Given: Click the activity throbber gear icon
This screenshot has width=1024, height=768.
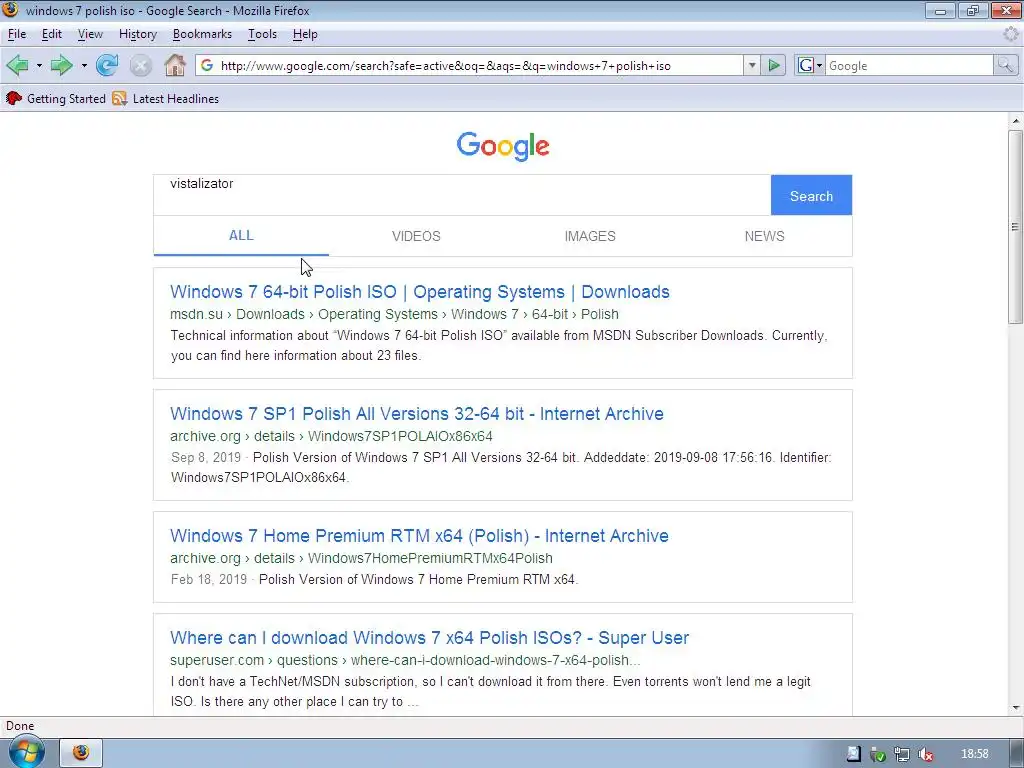Looking at the screenshot, I should click(x=1010, y=34).
